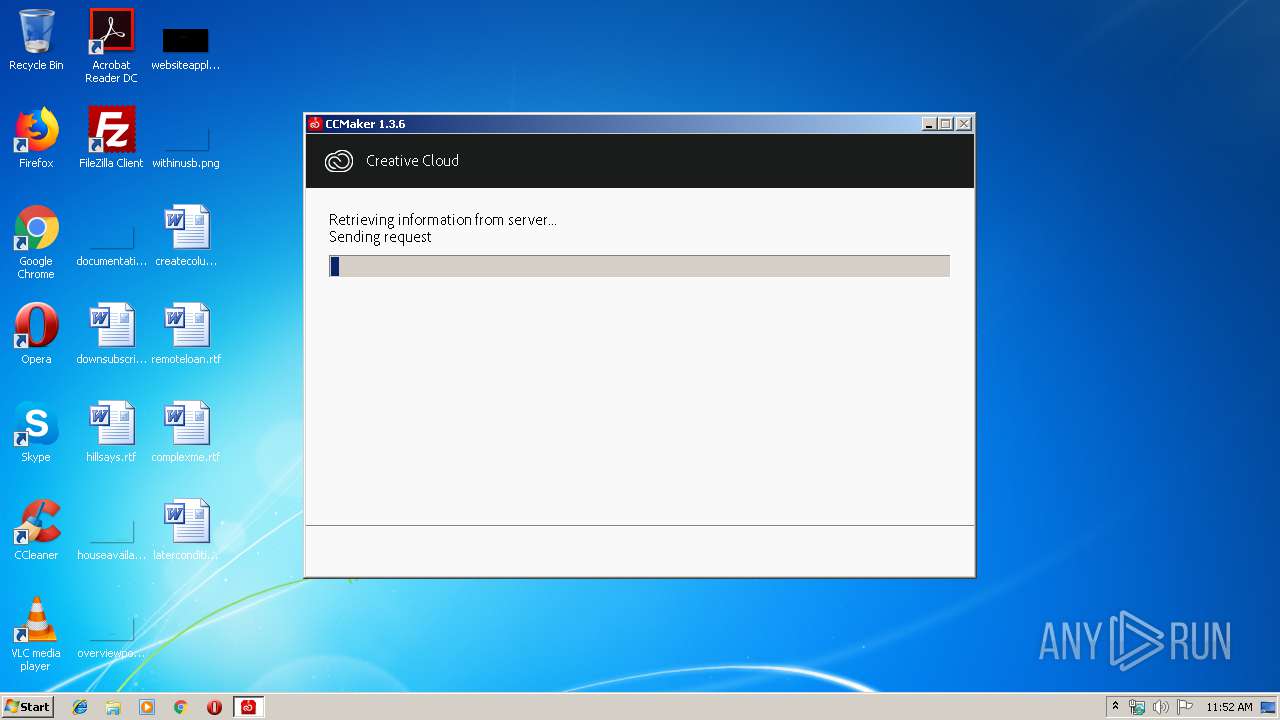Open the laterconditi... Word document

click(x=186, y=530)
